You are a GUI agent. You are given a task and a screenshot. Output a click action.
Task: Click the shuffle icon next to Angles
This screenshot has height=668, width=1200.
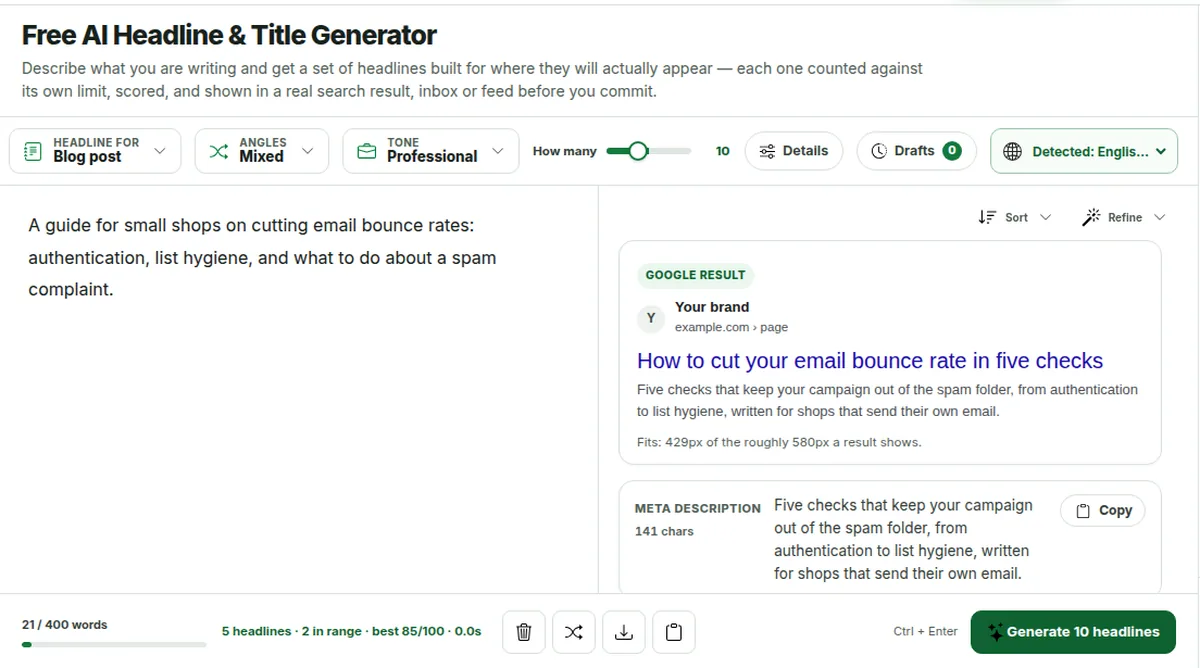[x=219, y=151]
